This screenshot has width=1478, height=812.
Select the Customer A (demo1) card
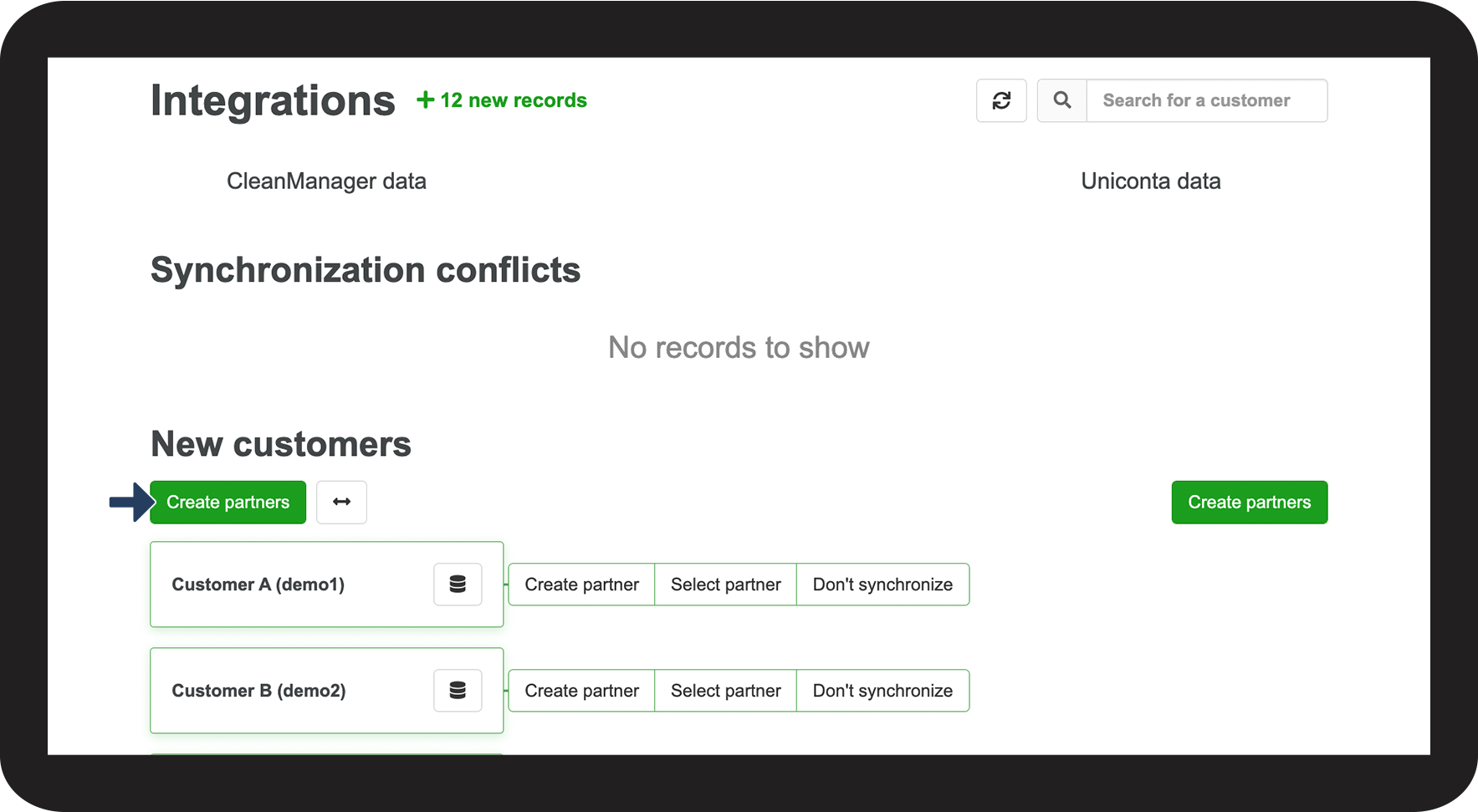click(x=284, y=585)
